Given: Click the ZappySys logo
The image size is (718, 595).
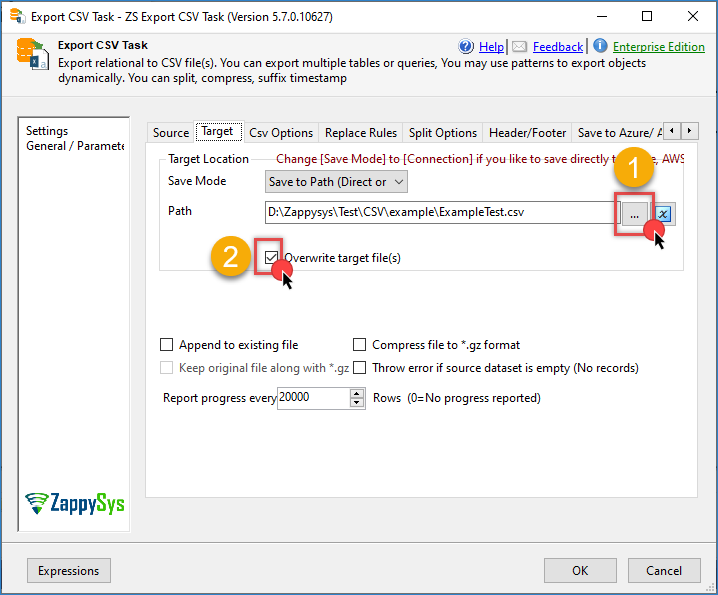Looking at the screenshot, I should [75, 504].
